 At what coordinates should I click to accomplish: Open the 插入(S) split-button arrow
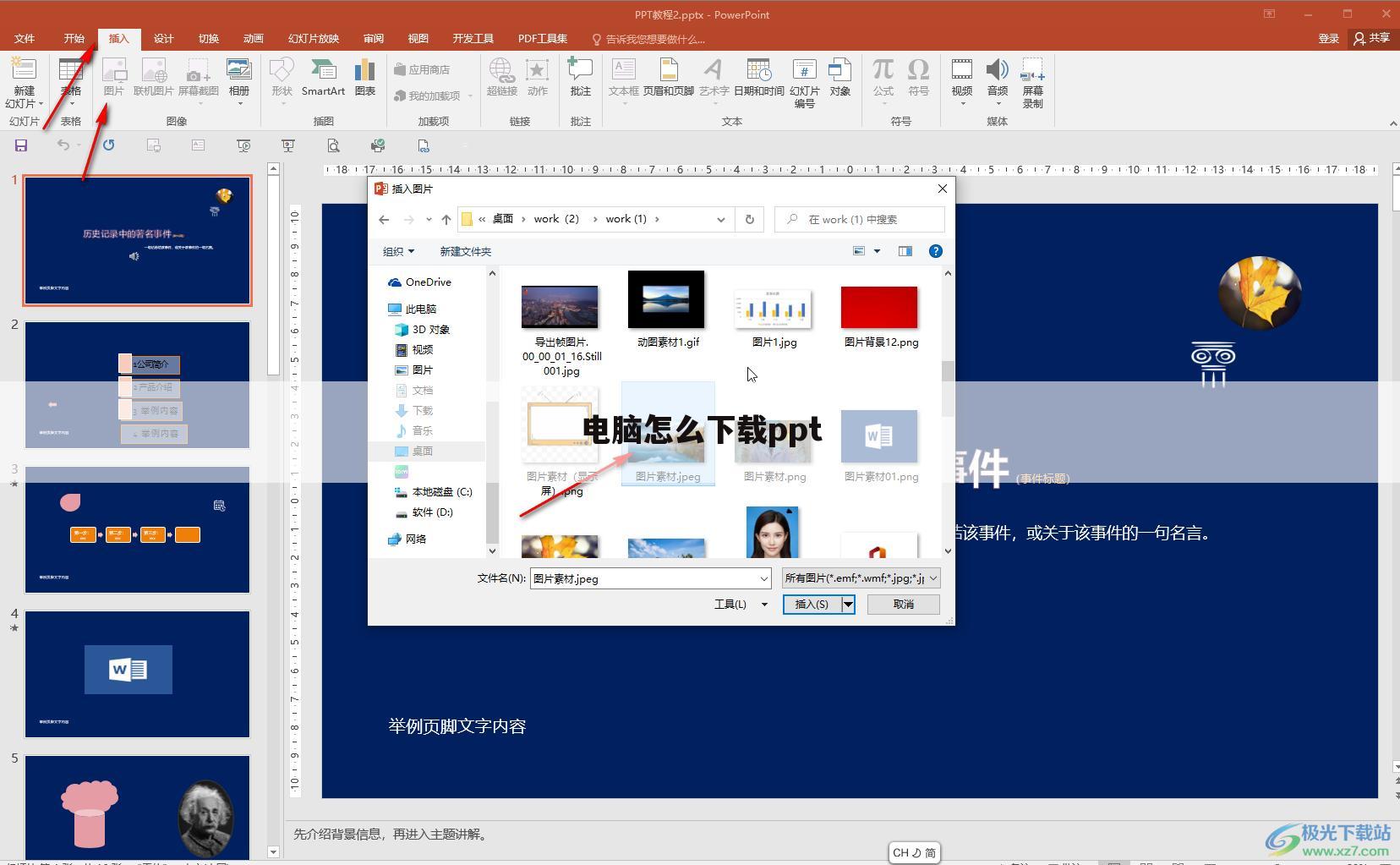point(847,604)
